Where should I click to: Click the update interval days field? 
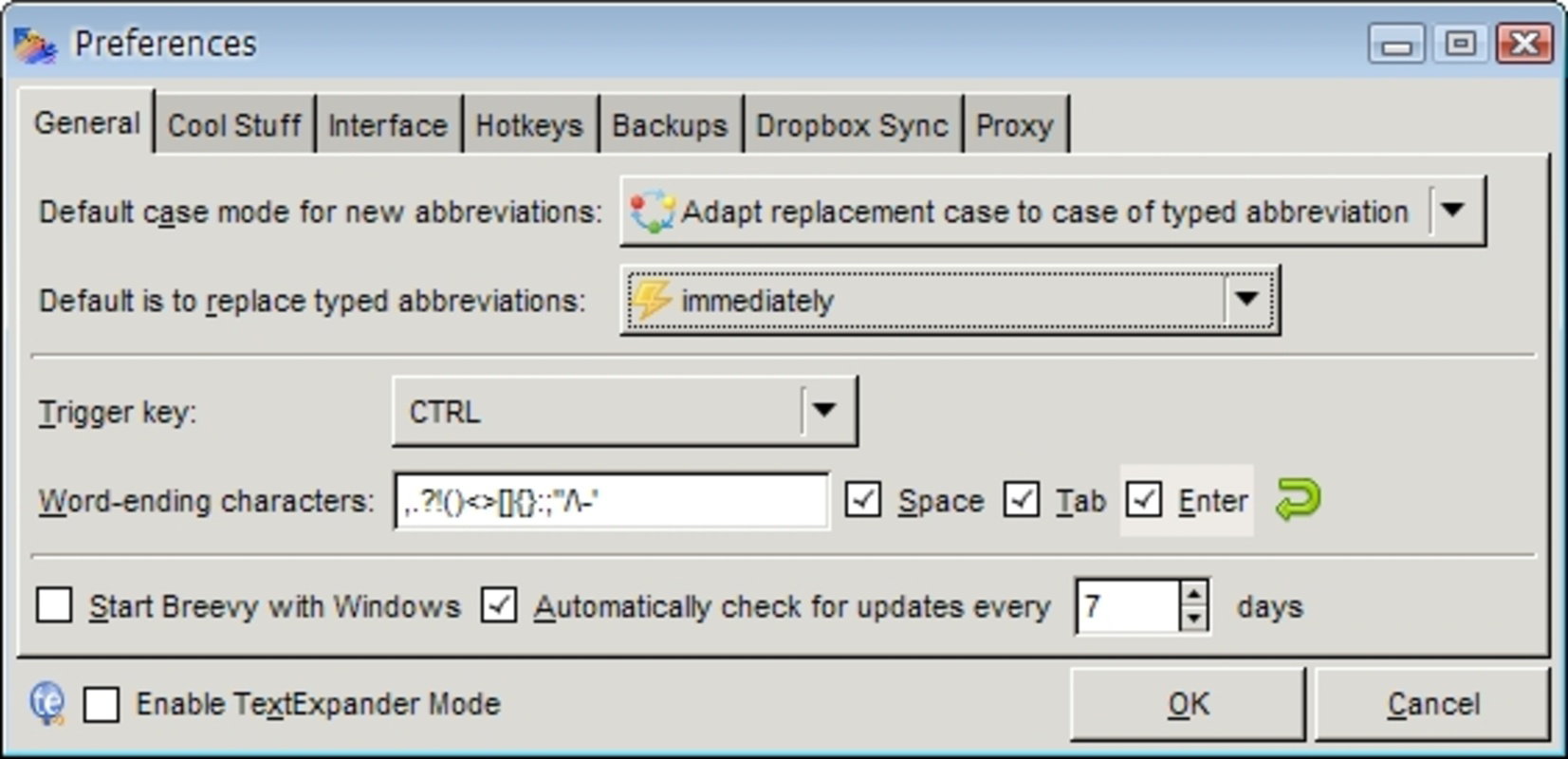pyautogui.click(x=1128, y=605)
